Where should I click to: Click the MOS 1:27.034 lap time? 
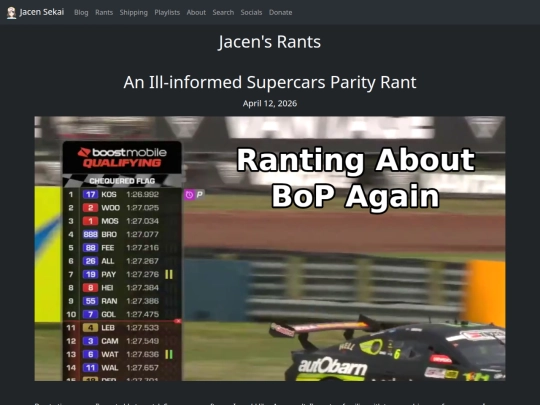pyautogui.click(x=142, y=221)
